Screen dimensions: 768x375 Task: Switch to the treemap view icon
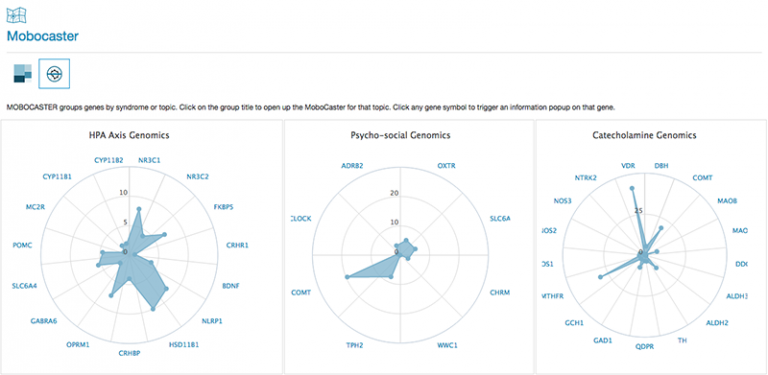click(x=23, y=73)
